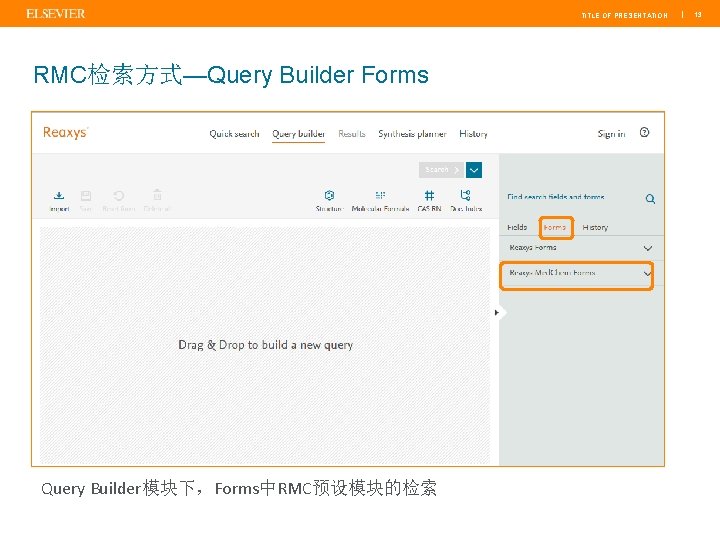This screenshot has height=540, width=720.
Task: Click the Reset form circular arrow icon
Action: pyautogui.click(x=118, y=196)
